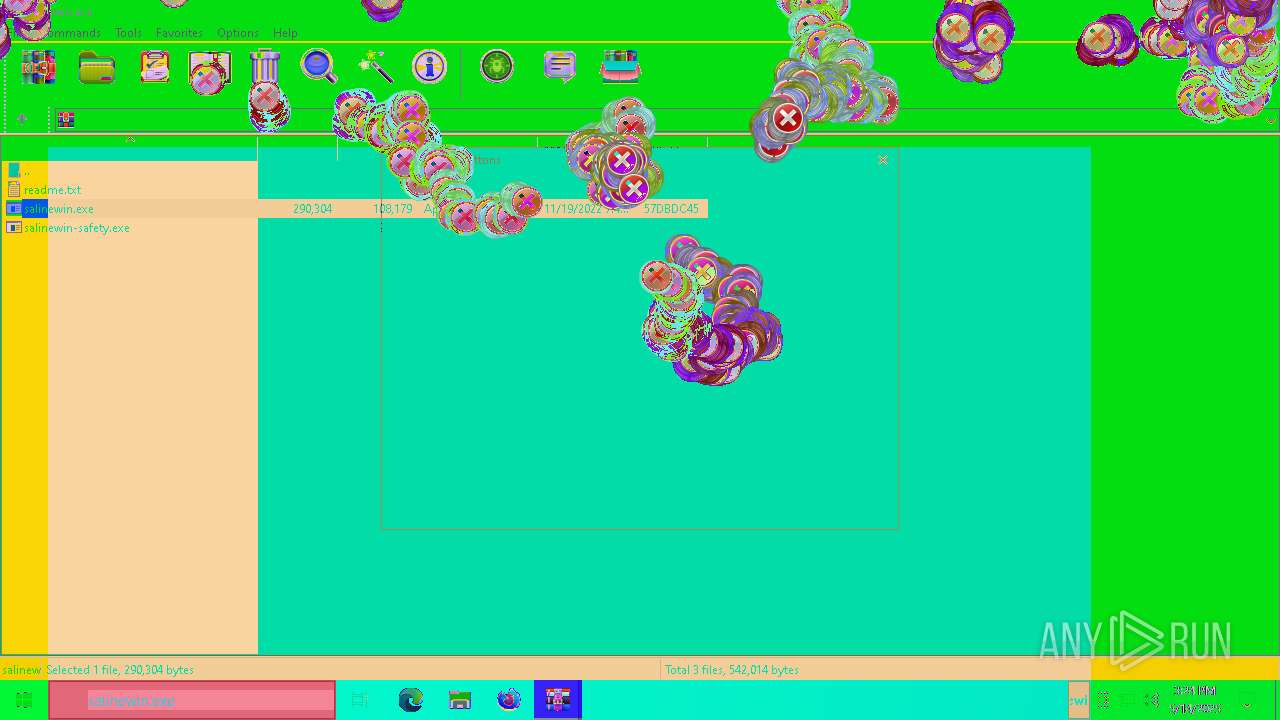Close the dialog with its X button
The image size is (1280, 720).
point(883,160)
